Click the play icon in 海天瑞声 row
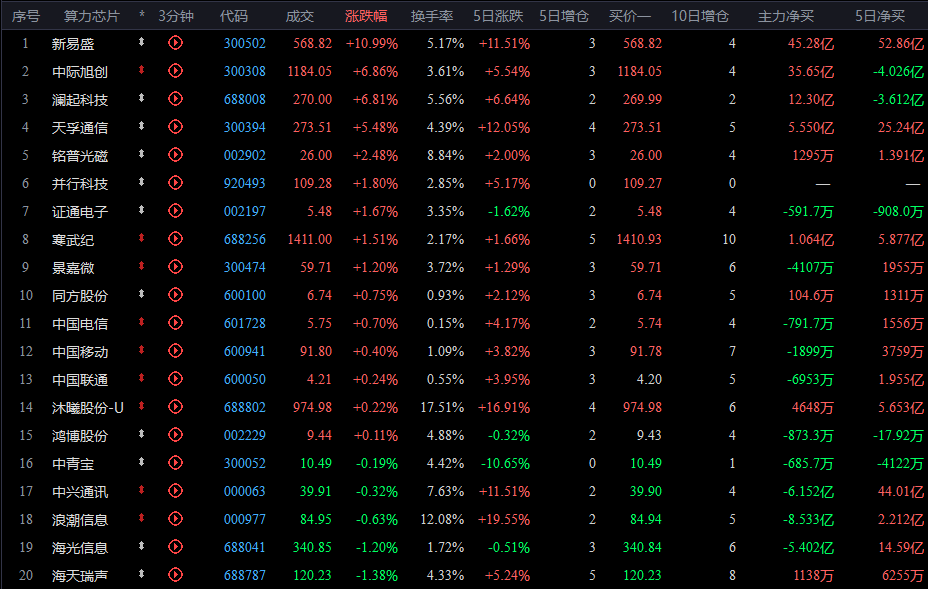Image resolution: width=928 pixels, height=589 pixels. [x=175, y=574]
